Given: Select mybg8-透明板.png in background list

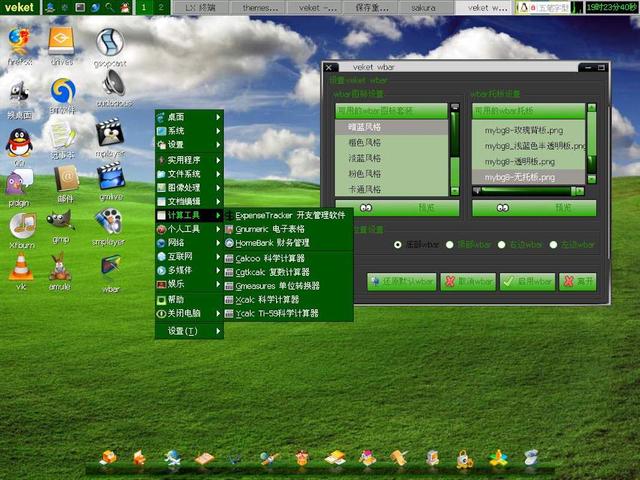Looking at the screenshot, I should point(528,162).
